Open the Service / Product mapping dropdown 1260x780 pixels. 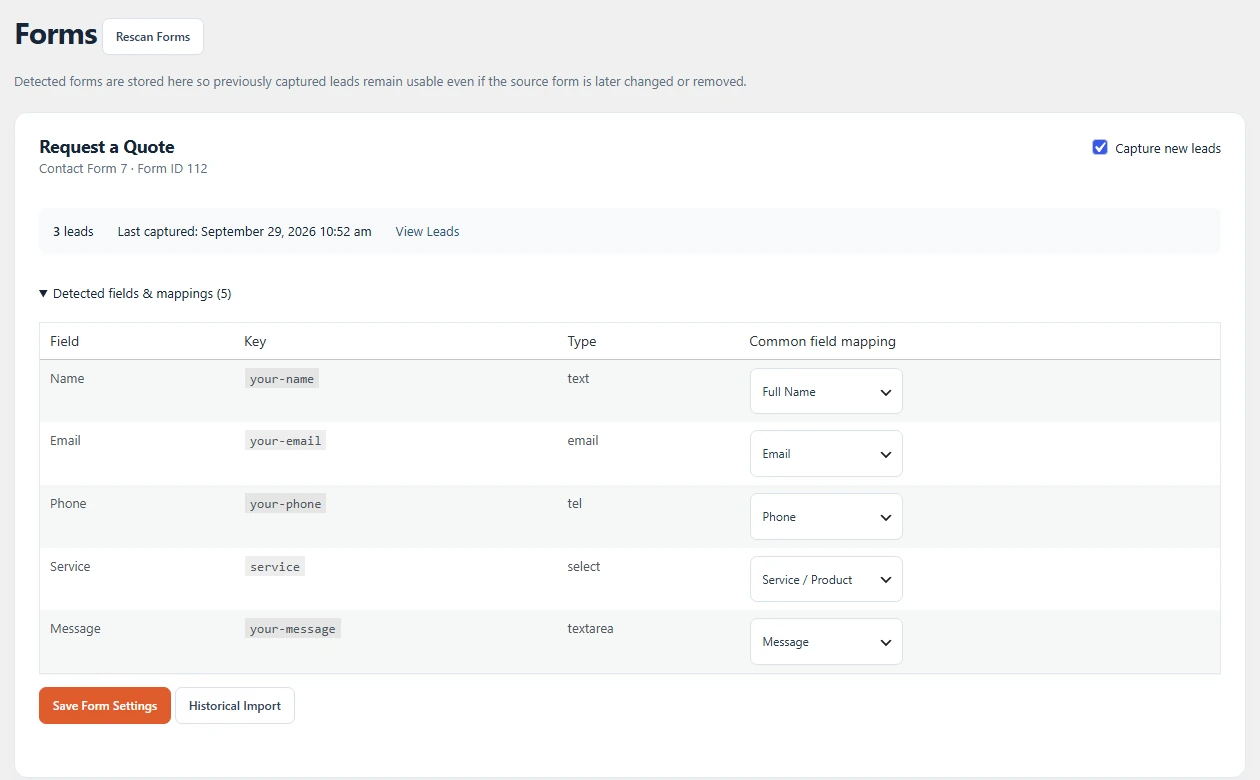pyautogui.click(x=826, y=579)
